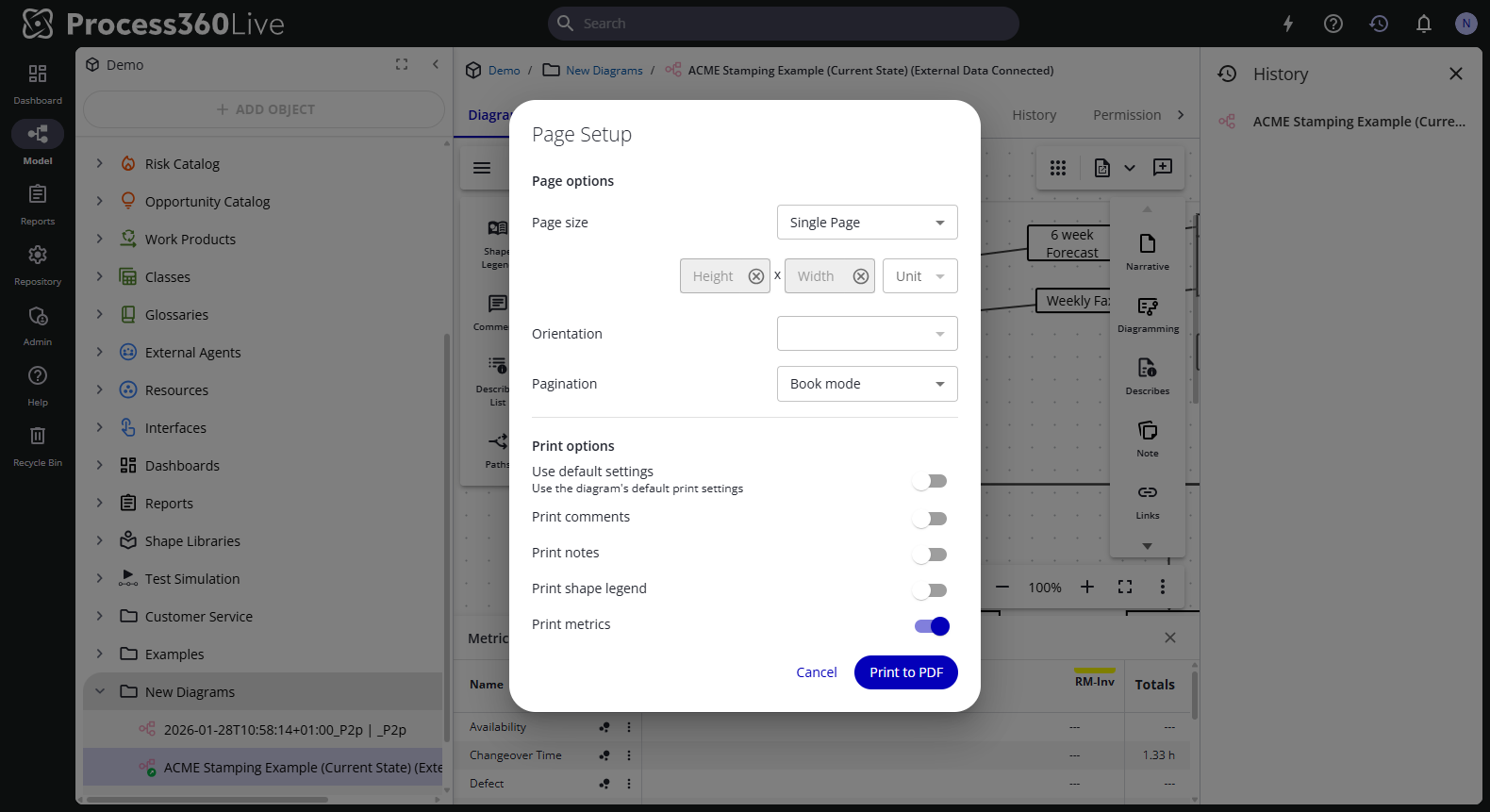The image size is (1490, 812).
Task: Open the notifications bell icon
Action: (x=1424, y=24)
